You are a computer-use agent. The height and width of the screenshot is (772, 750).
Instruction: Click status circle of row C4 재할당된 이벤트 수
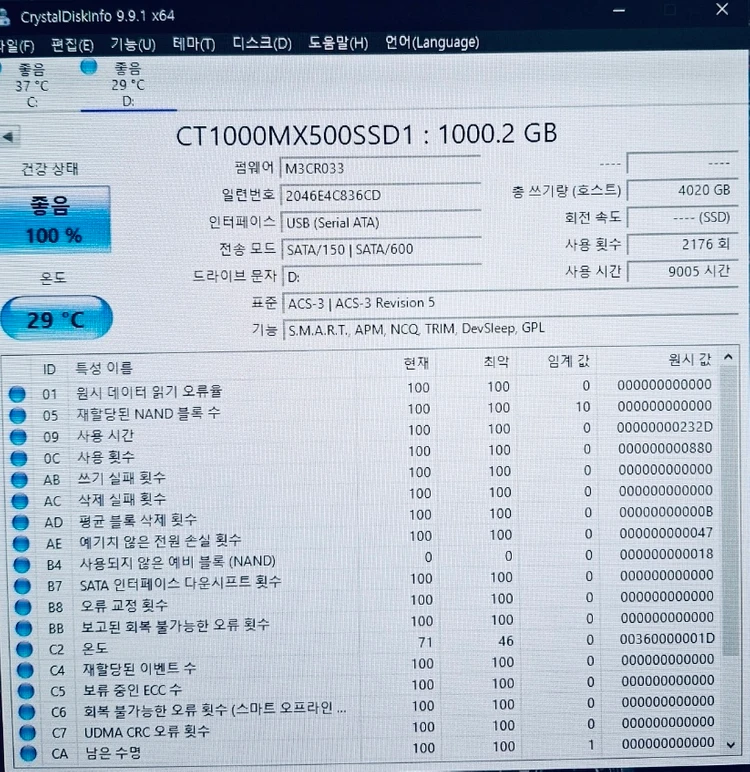pyautogui.click(x=25, y=671)
